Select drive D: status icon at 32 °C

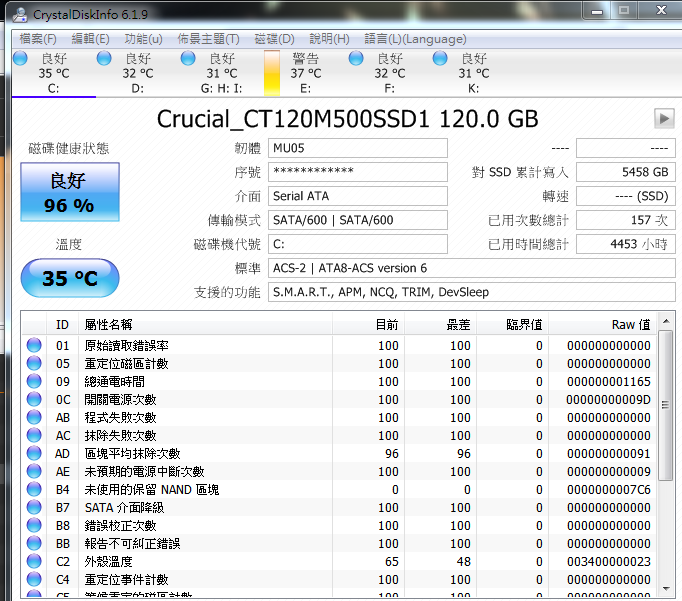[104, 58]
